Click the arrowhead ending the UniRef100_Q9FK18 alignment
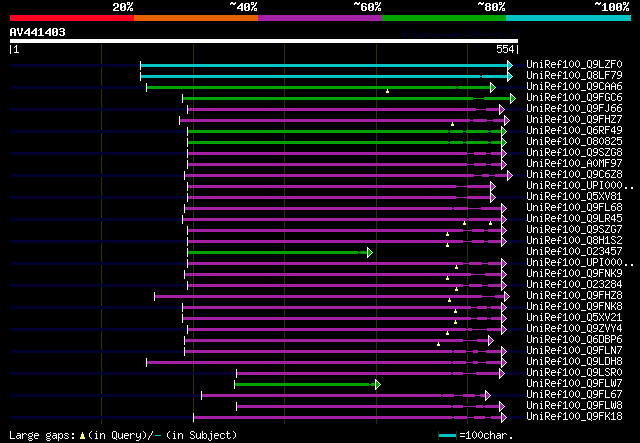 [x=504, y=417]
